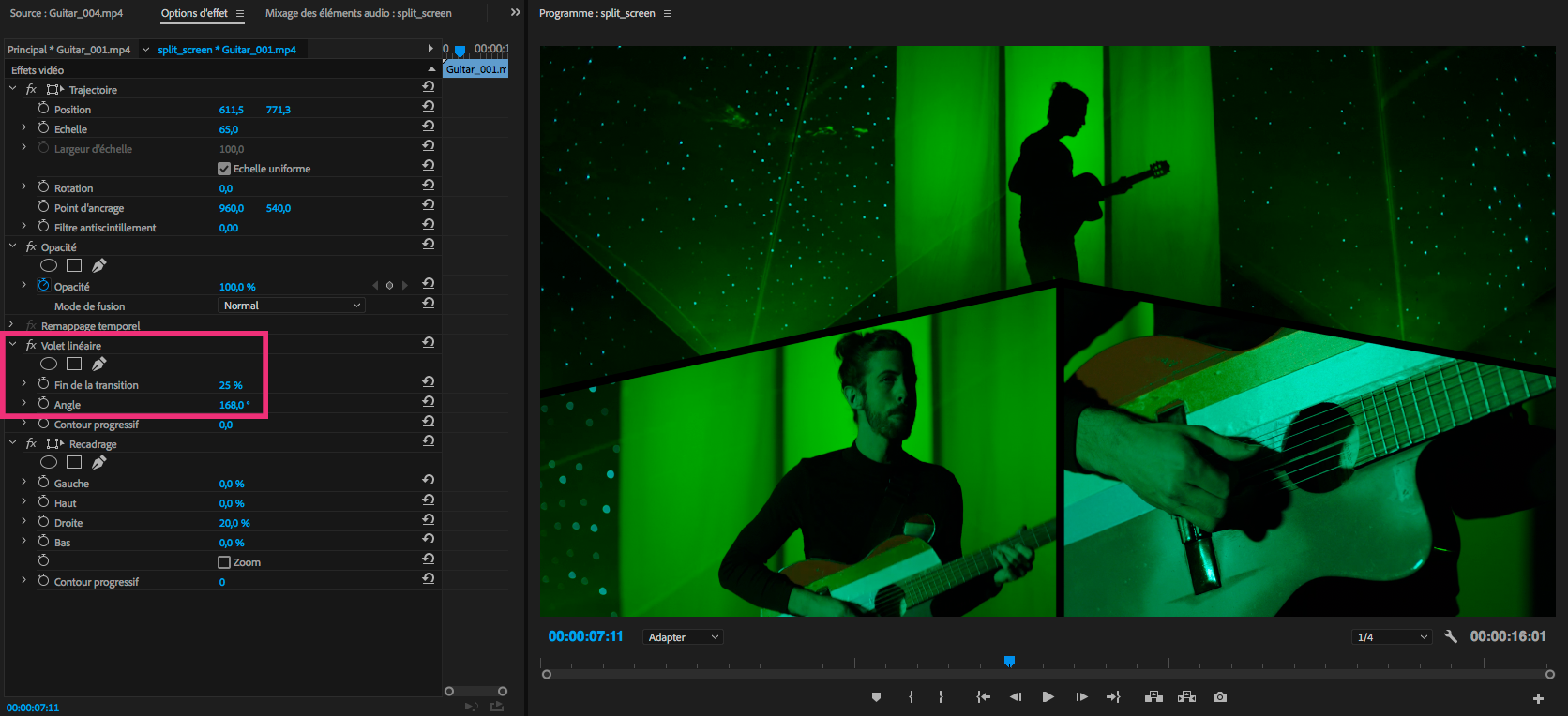1568x716 pixels.
Task: Open the Adapter zoom level dropdown
Action: 684,637
